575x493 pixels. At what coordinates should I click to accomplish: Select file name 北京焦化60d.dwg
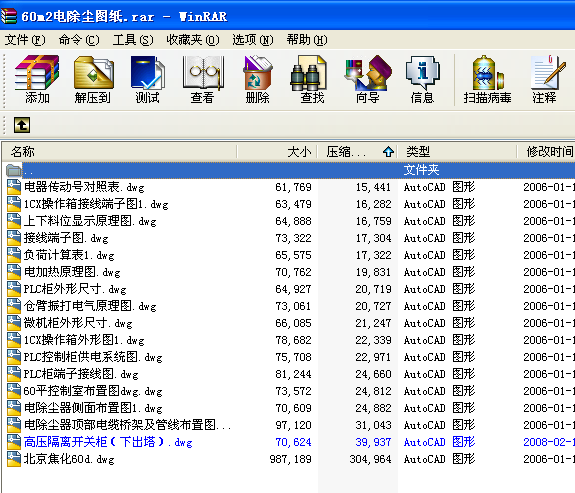click(x=69, y=459)
